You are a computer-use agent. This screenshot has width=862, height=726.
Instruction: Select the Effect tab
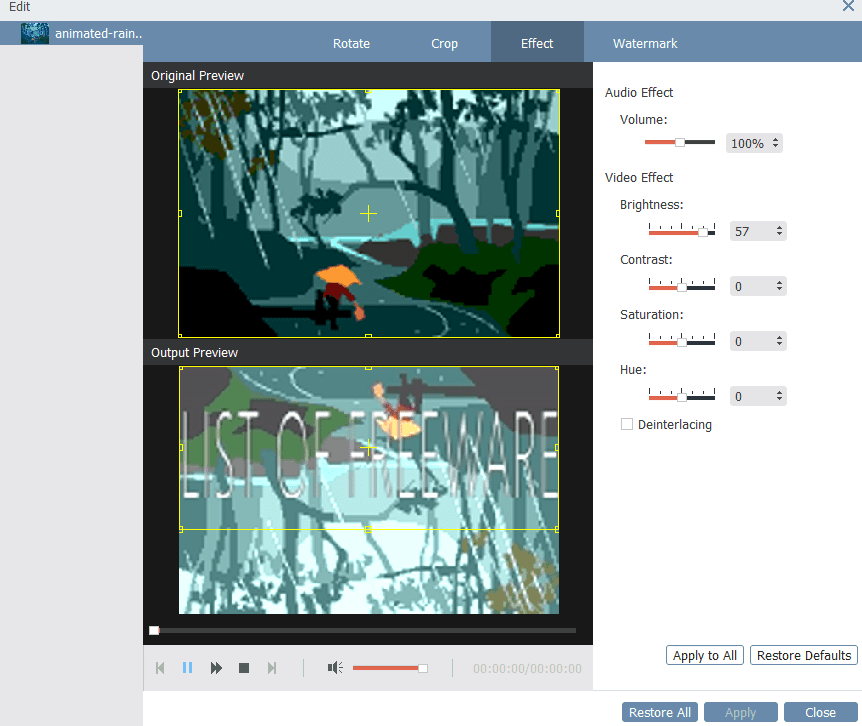537,43
